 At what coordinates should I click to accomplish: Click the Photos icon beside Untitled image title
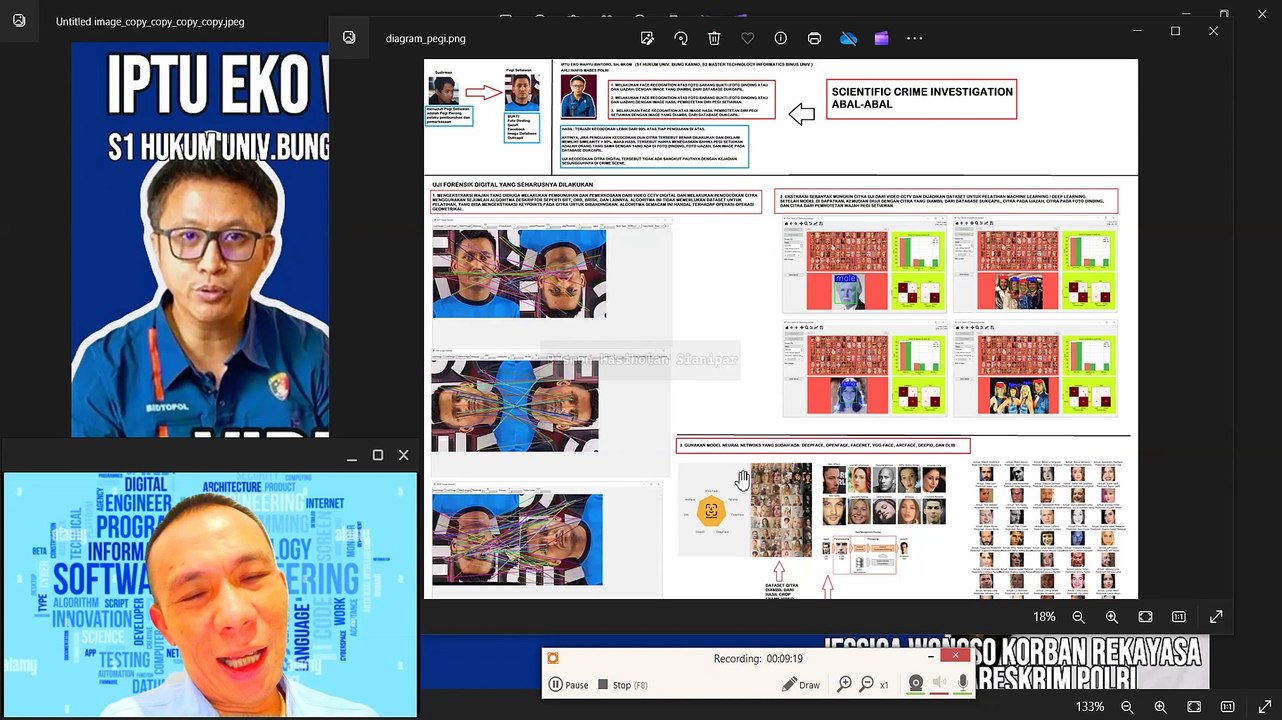click(19, 20)
